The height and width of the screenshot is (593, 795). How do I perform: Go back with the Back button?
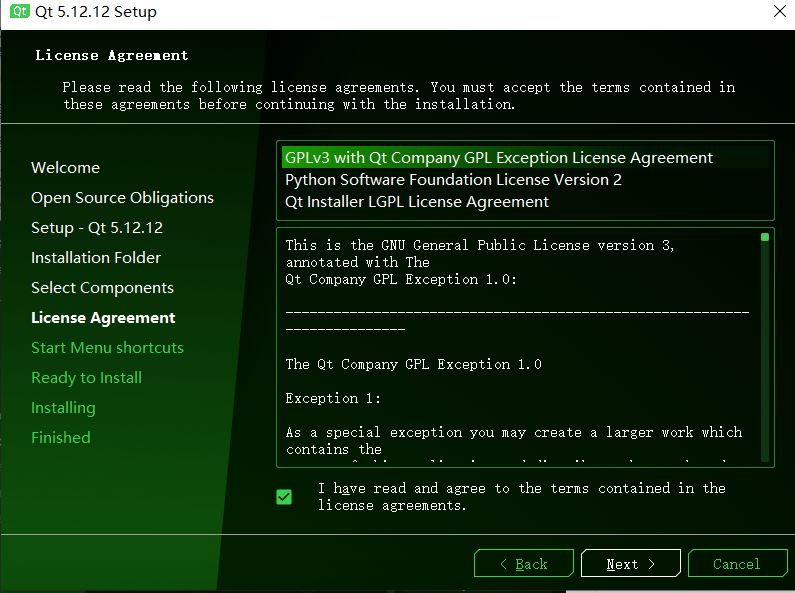tap(524, 564)
